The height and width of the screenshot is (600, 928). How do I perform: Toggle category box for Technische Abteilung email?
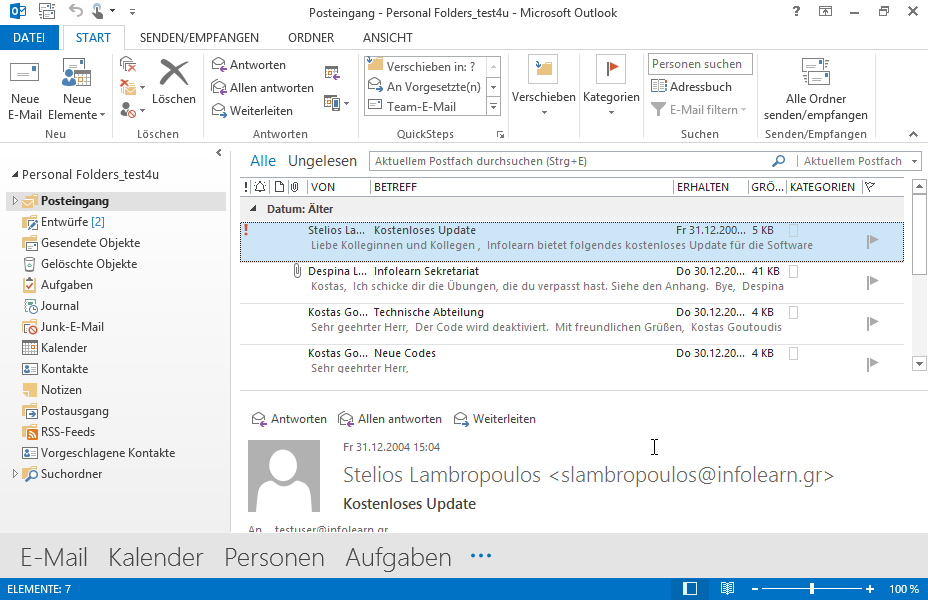(x=794, y=312)
